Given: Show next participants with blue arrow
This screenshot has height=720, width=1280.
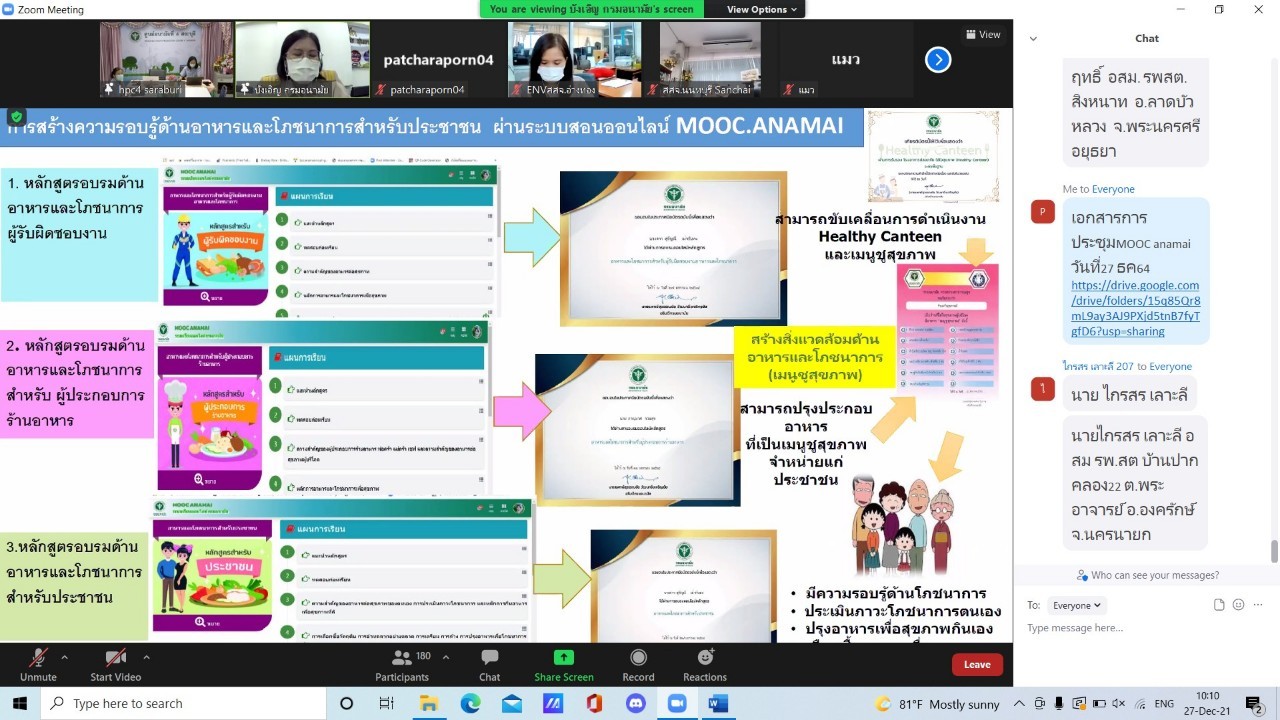Looking at the screenshot, I should (x=938, y=60).
